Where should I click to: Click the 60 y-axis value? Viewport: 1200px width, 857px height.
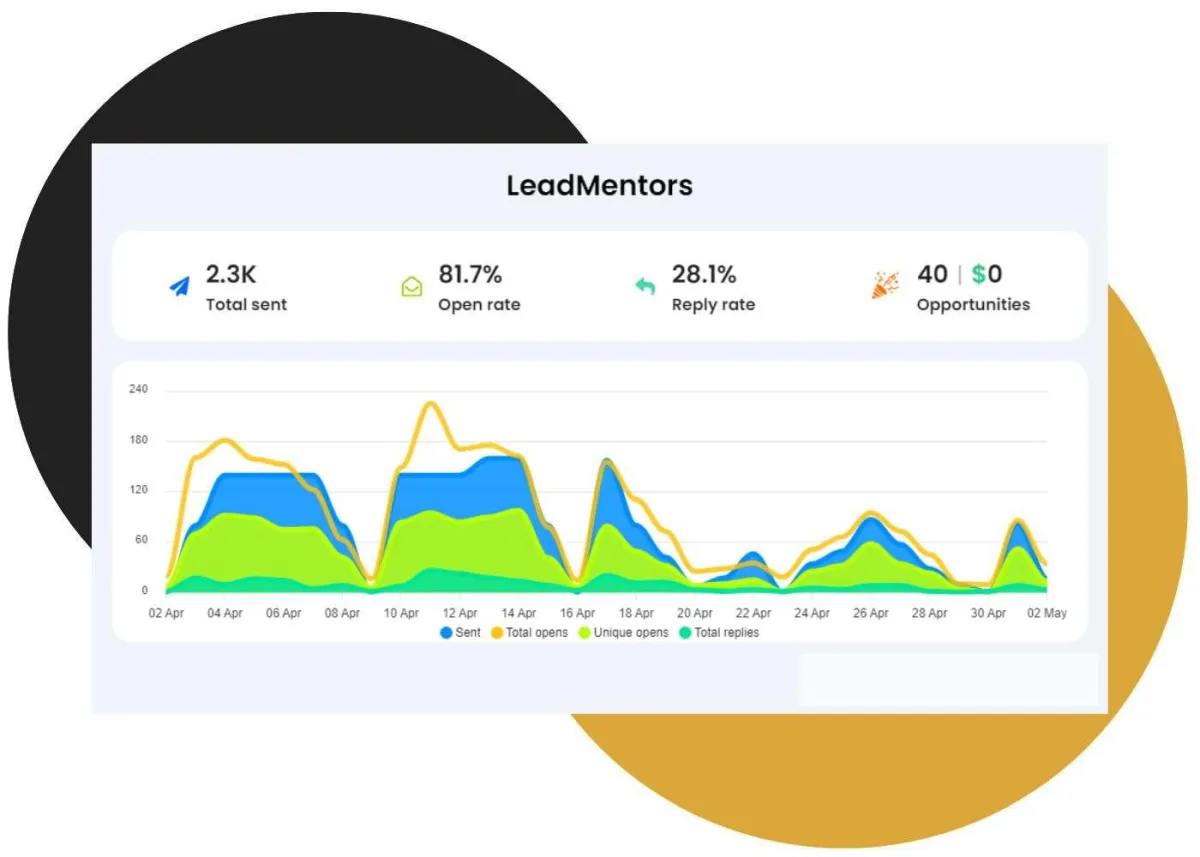[141, 541]
